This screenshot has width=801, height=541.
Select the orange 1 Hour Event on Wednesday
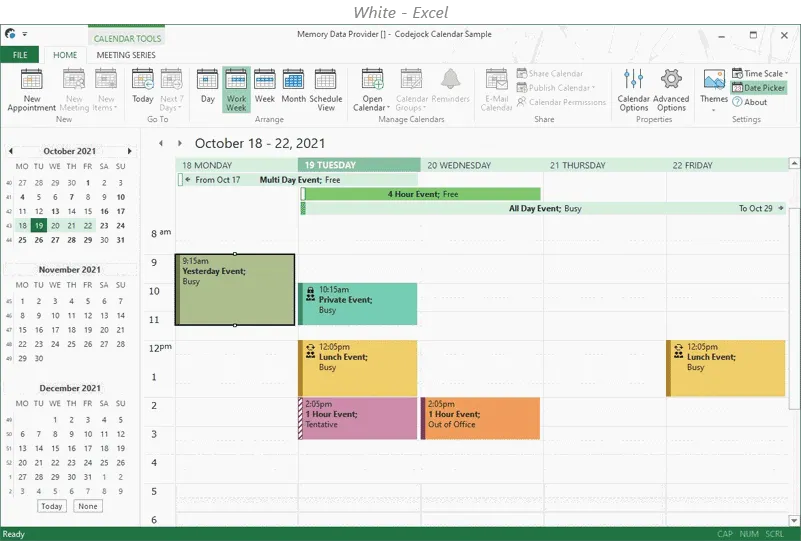pyautogui.click(x=481, y=418)
